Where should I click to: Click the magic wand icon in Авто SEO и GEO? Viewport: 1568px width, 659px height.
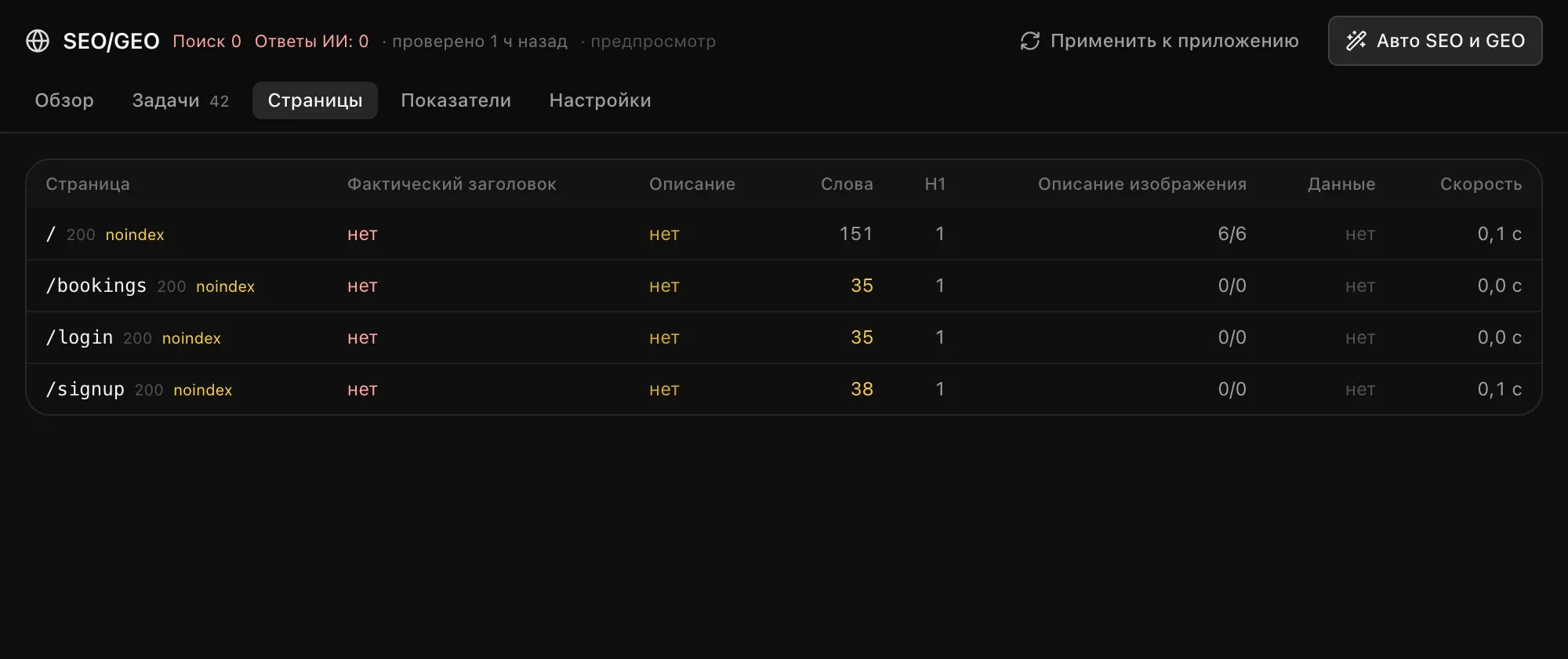1356,41
